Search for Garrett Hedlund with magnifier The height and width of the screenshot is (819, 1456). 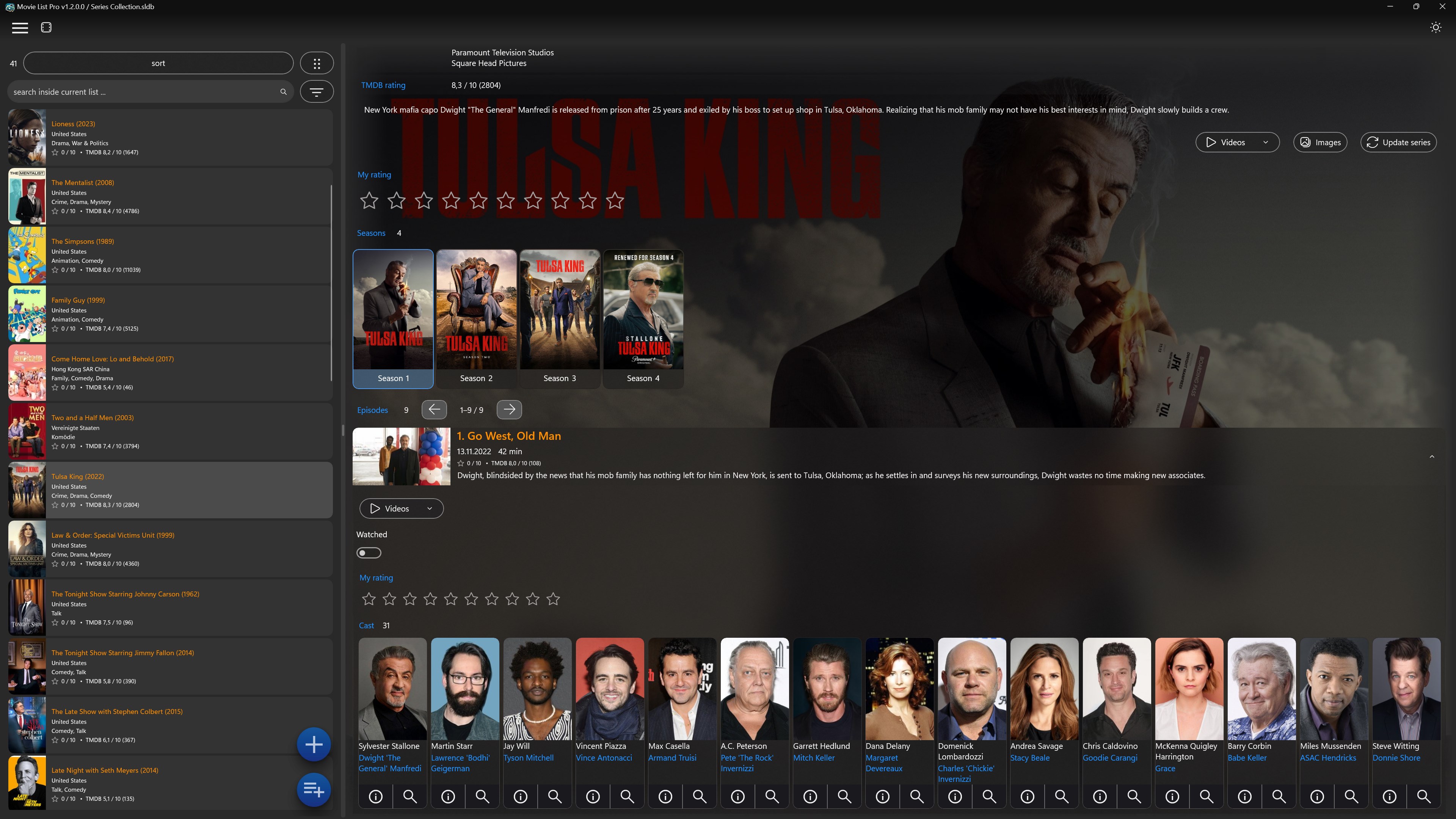pyautogui.click(x=844, y=796)
